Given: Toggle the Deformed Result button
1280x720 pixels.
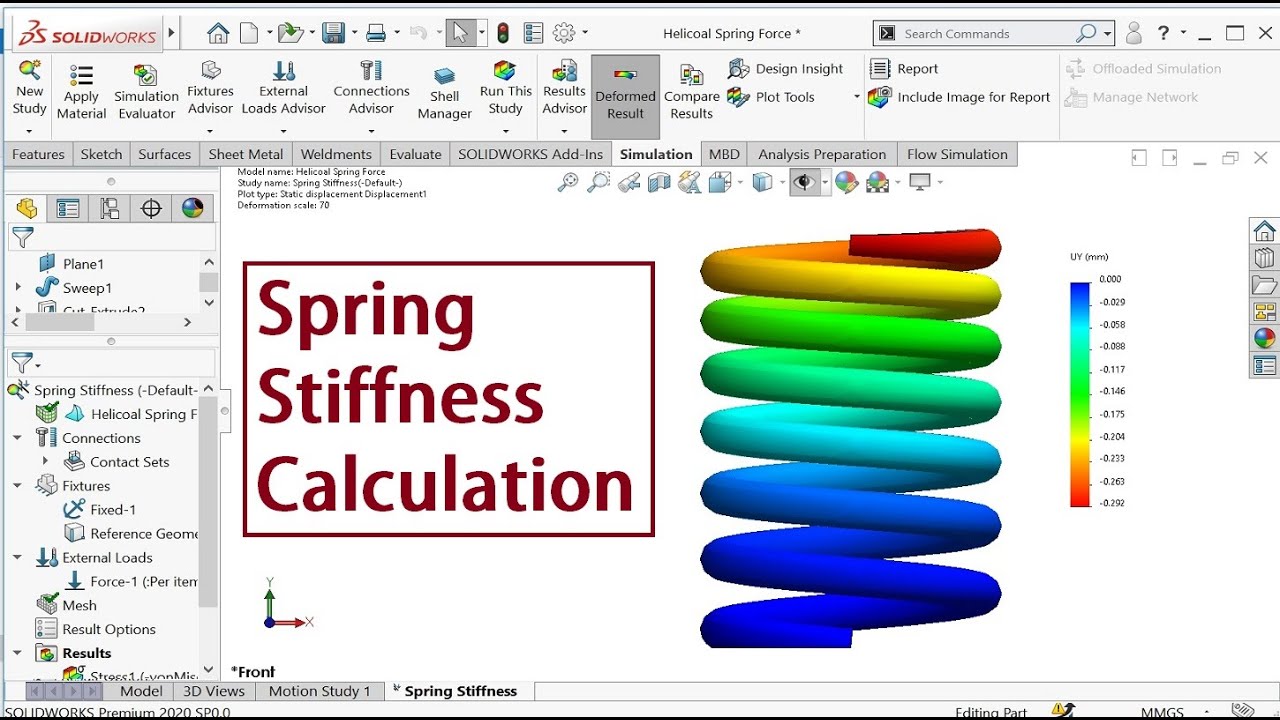Looking at the screenshot, I should (625, 96).
